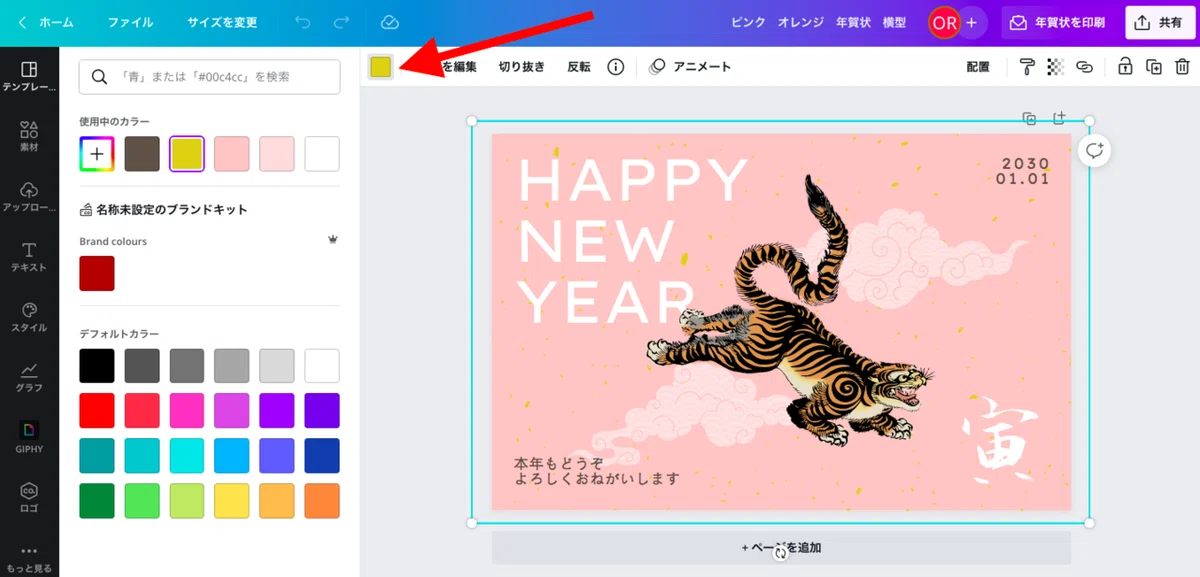Click the 切り抜き crop button
The image size is (1200, 577).
[522, 67]
